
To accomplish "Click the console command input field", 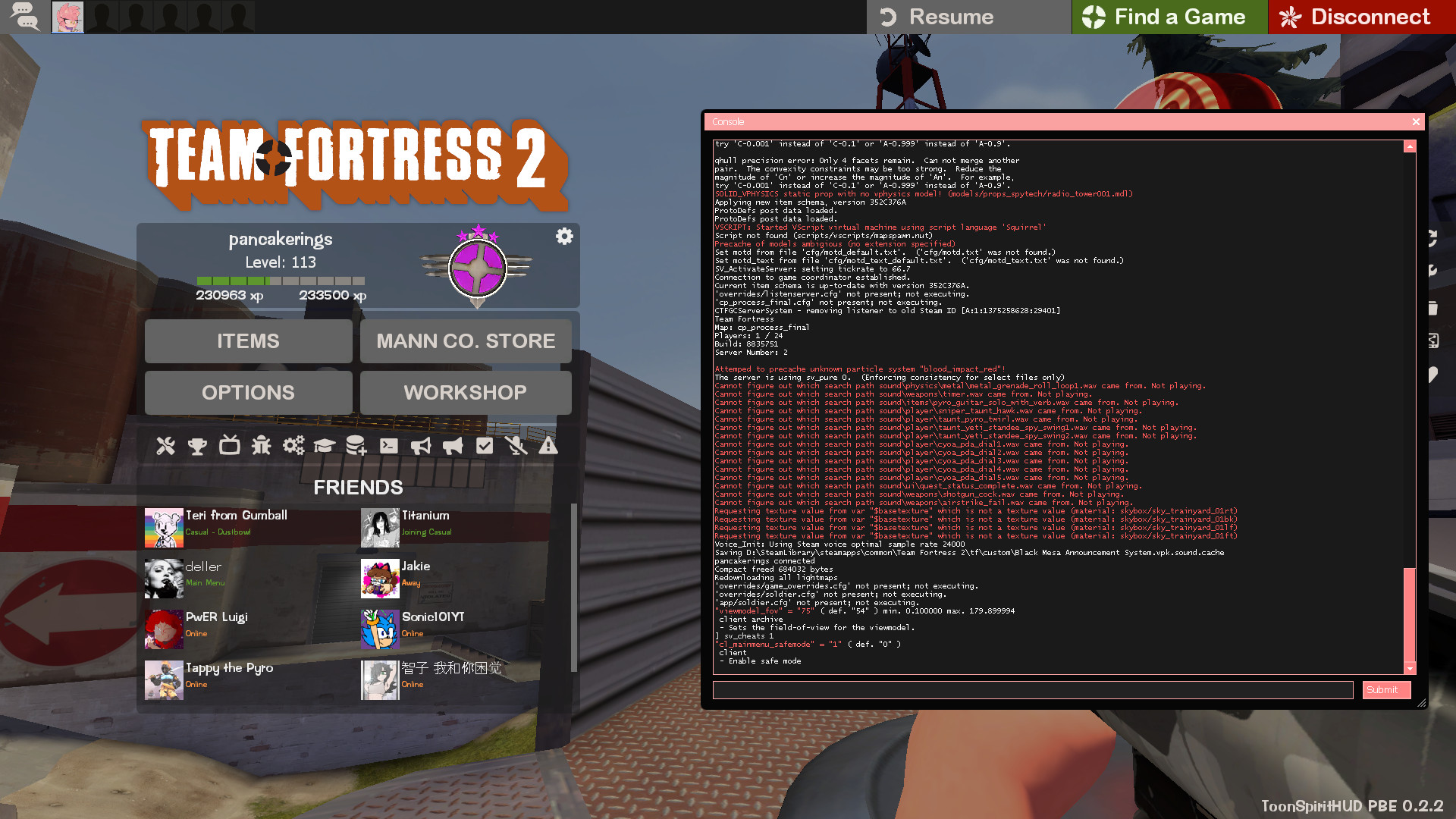I will (1031, 689).
